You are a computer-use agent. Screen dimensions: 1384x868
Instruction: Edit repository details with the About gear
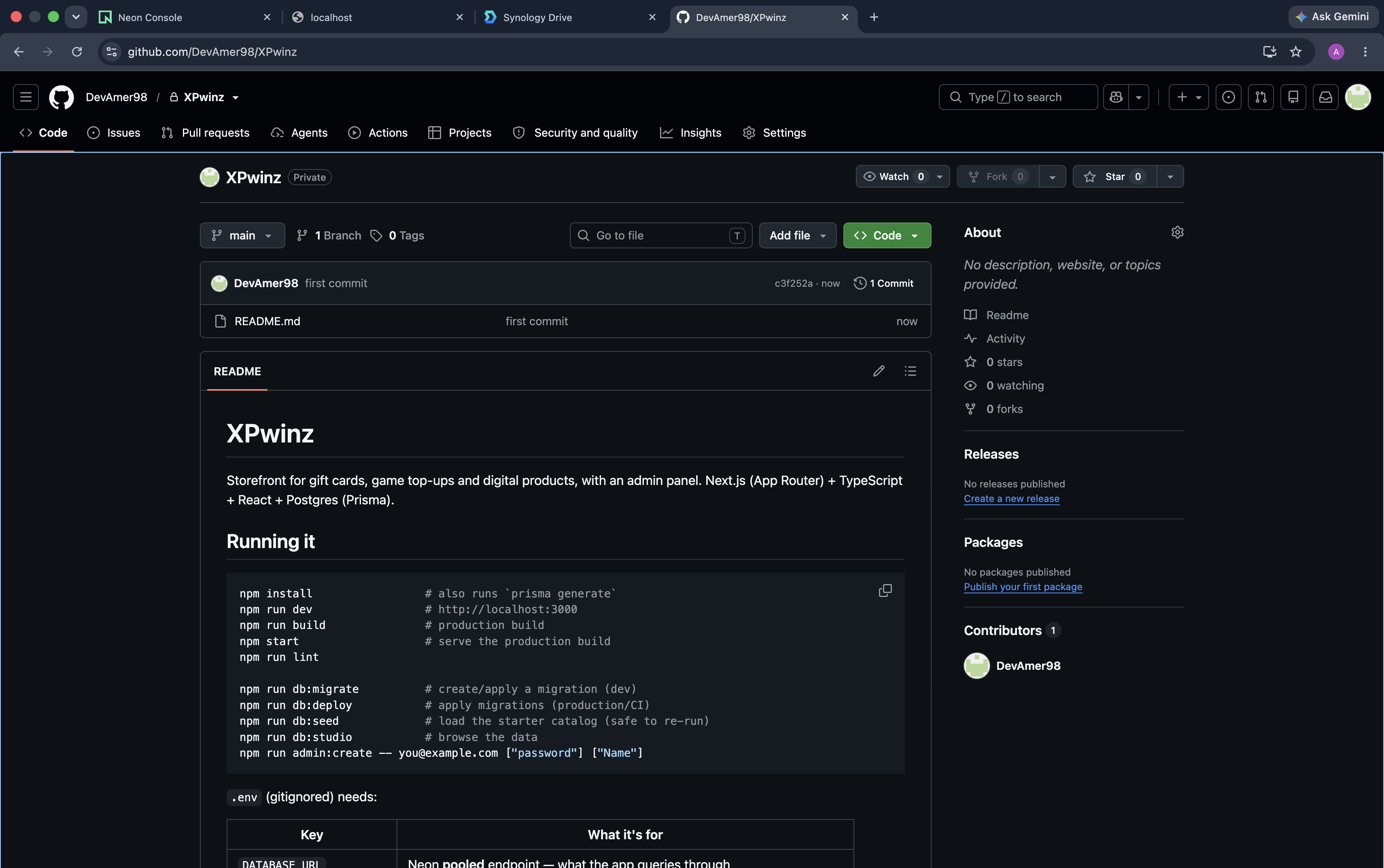pyautogui.click(x=1177, y=232)
